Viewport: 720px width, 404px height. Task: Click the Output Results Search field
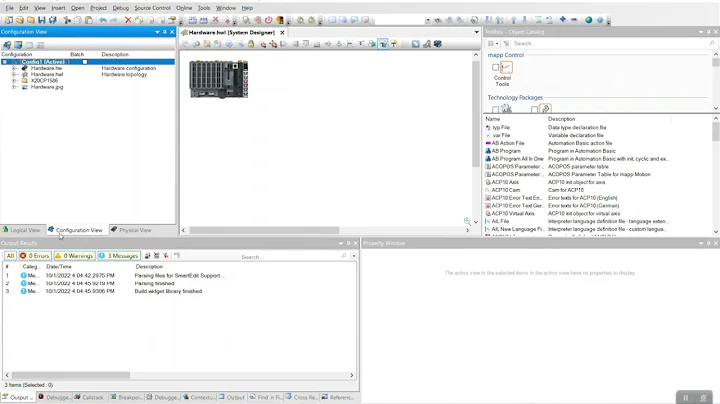coord(294,257)
